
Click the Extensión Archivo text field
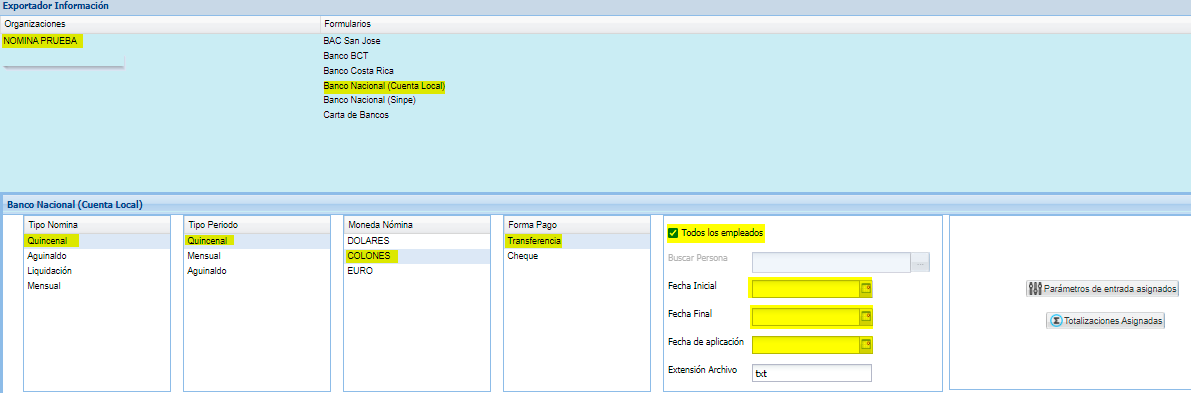811,374
